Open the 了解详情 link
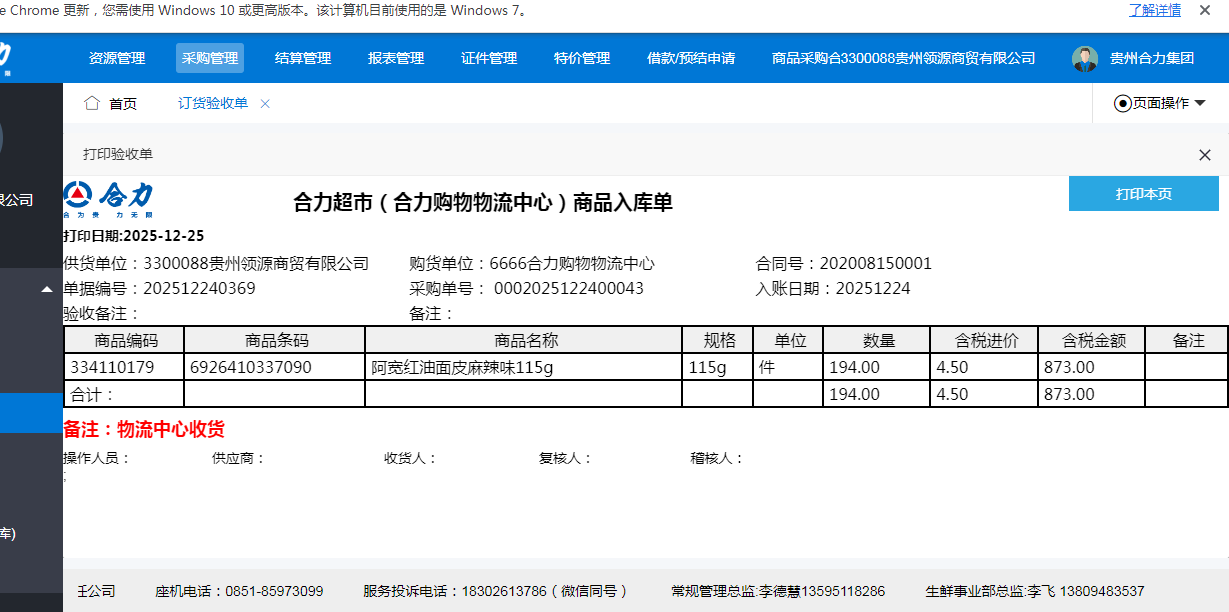Image resolution: width=1229 pixels, height=612 pixels. 1155,10
